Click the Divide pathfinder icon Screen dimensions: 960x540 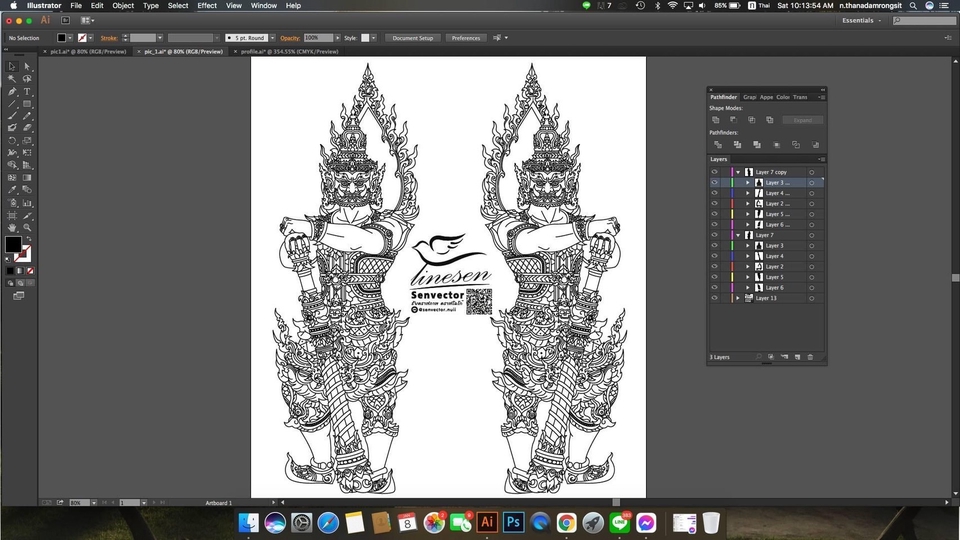coord(718,145)
